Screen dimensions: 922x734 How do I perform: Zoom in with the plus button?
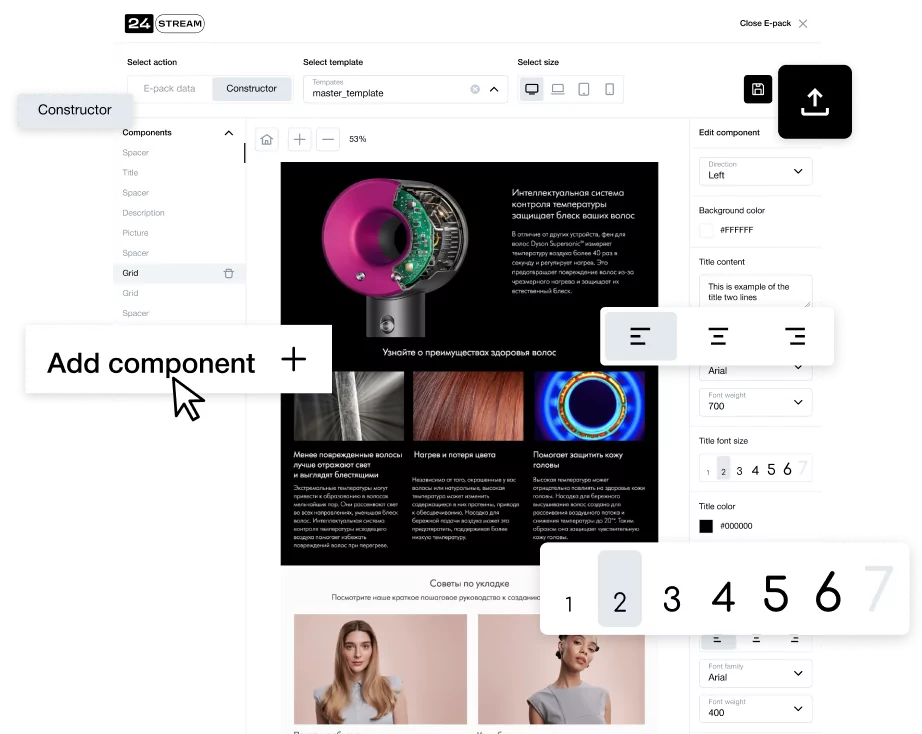click(x=299, y=139)
